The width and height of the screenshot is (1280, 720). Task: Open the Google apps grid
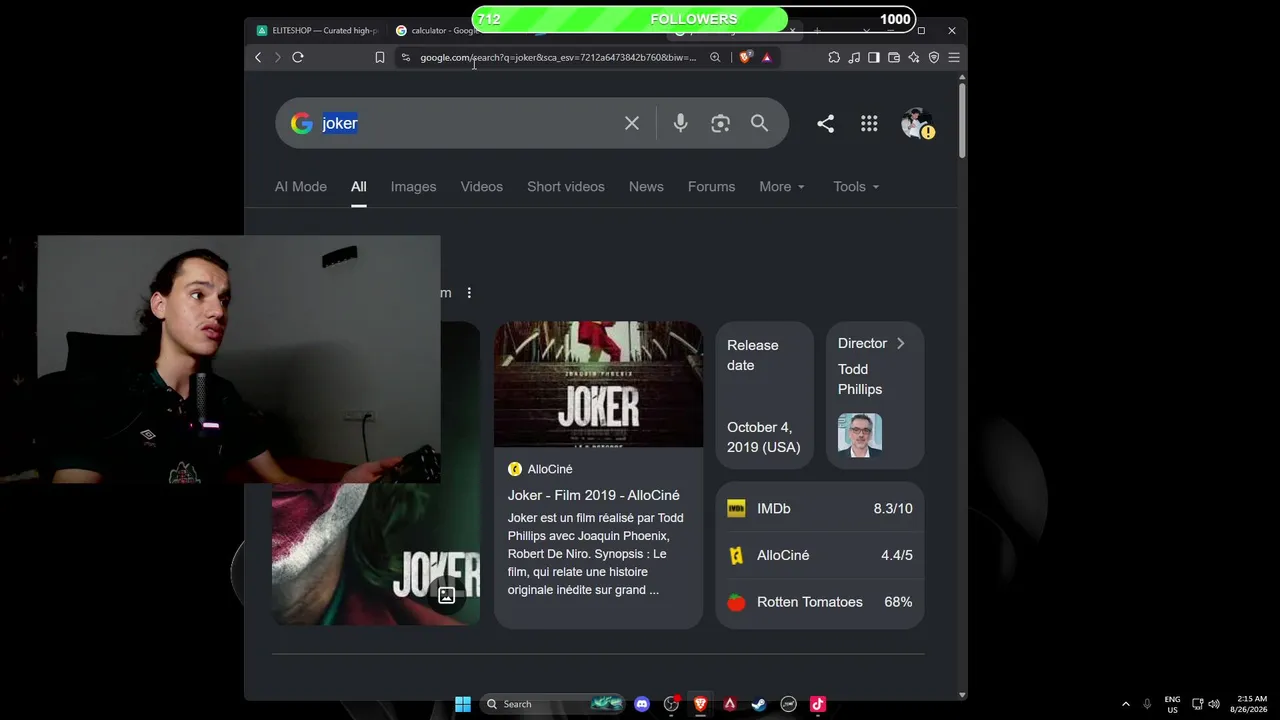(869, 123)
